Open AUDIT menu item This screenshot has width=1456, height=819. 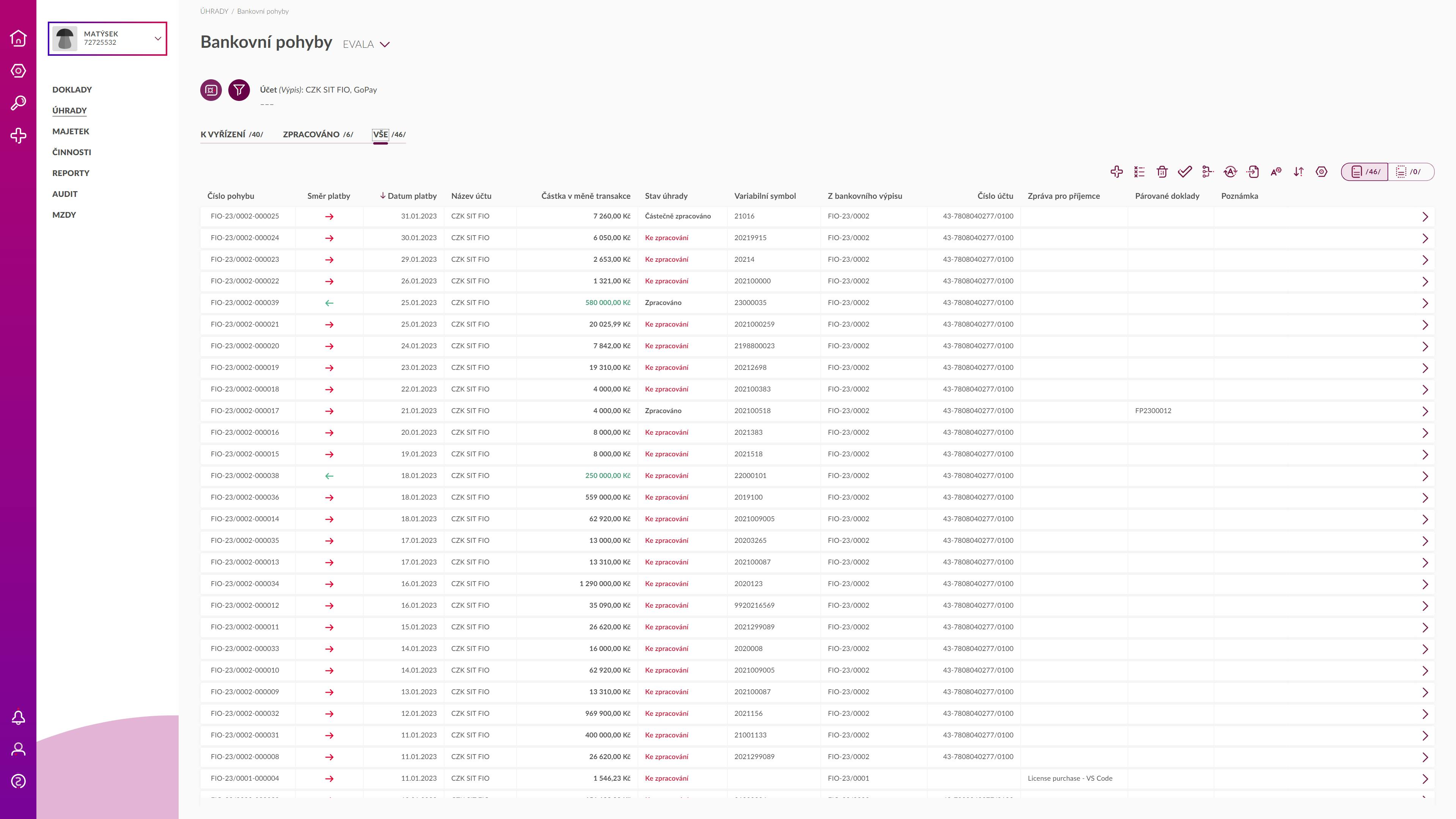pyautogui.click(x=64, y=195)
